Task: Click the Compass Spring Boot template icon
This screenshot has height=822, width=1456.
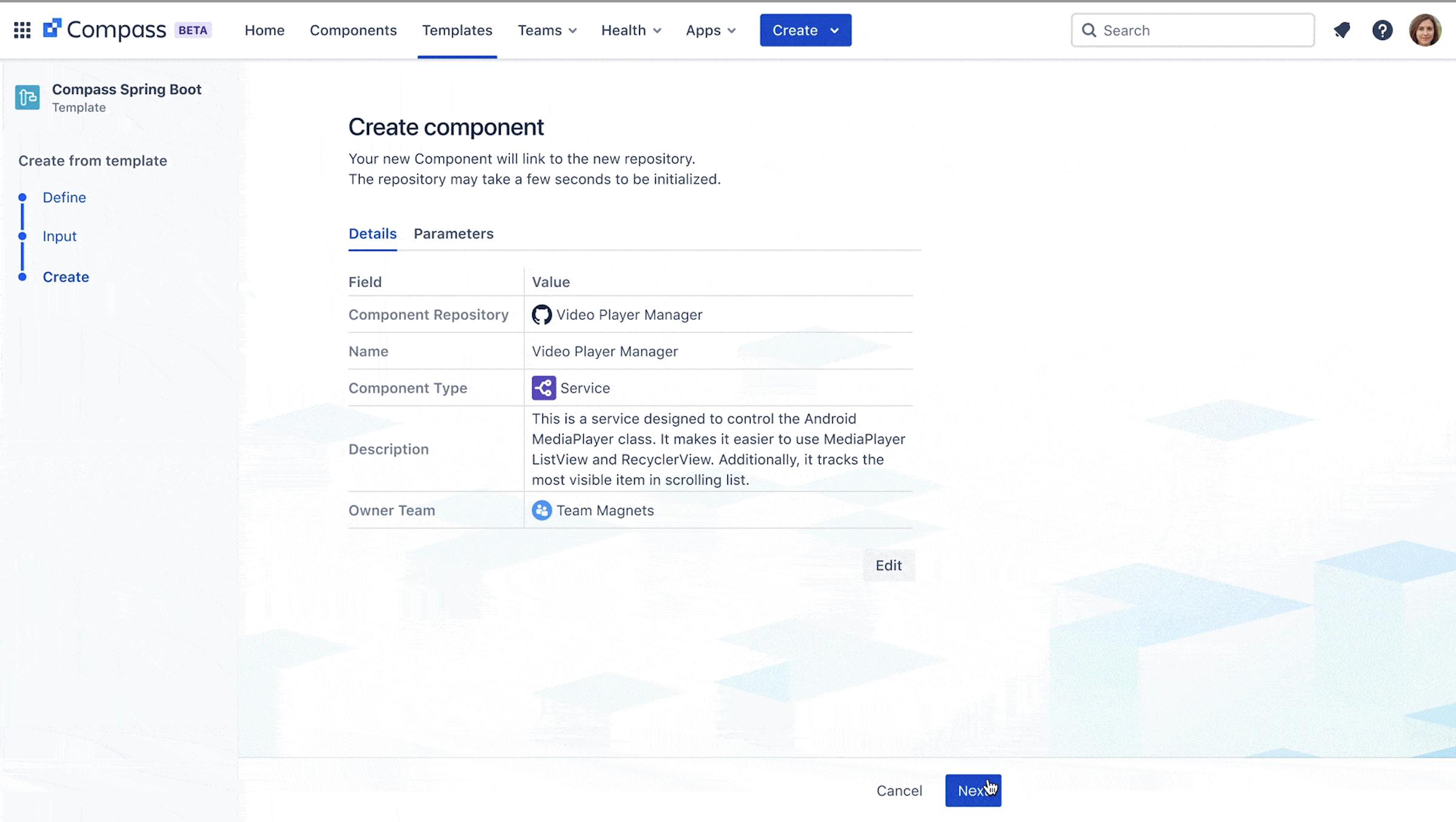Action: (27, 97)
